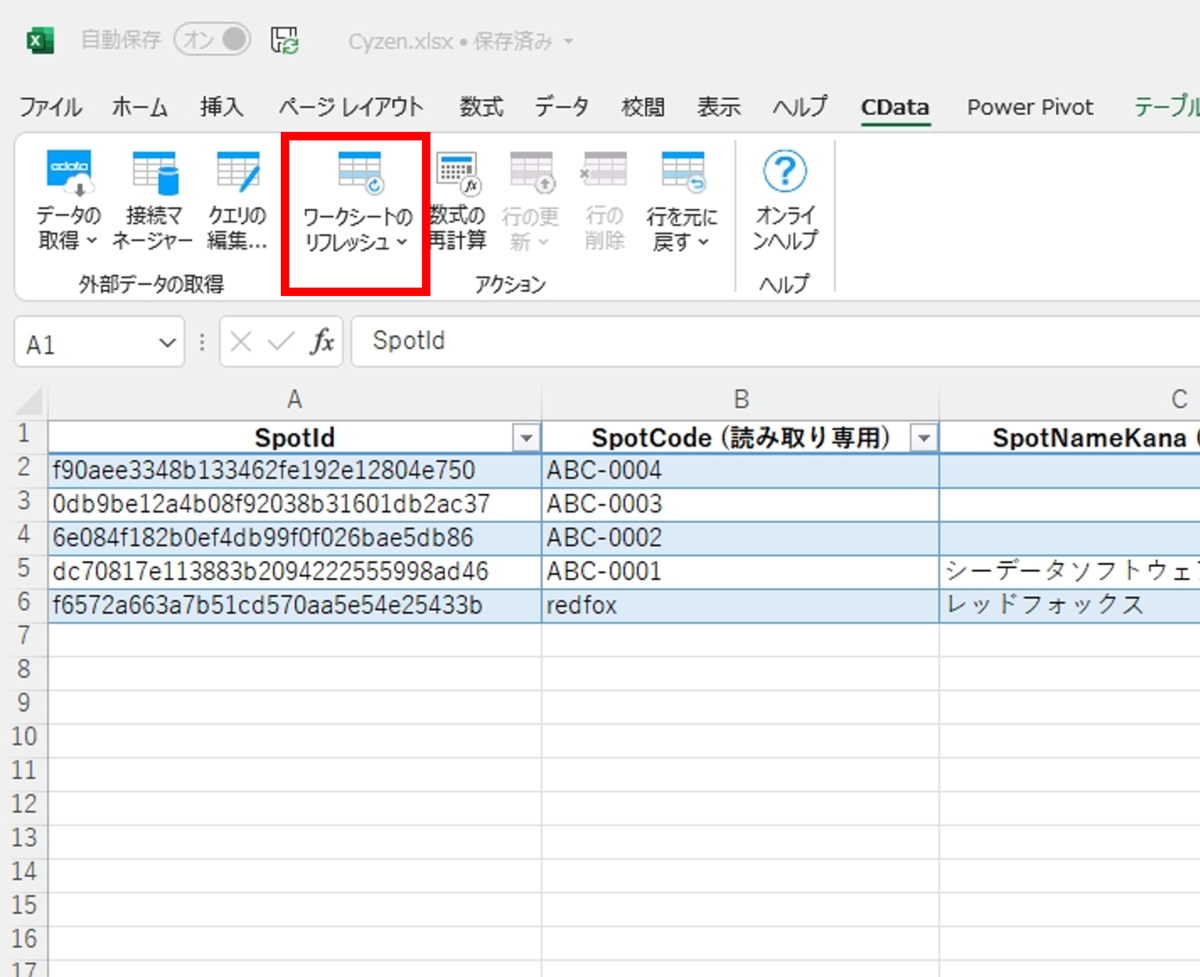Click ワークシートのリフレッシュ refresh icon
Viewport: 1200px width, 977px height.
pos(357,202)
